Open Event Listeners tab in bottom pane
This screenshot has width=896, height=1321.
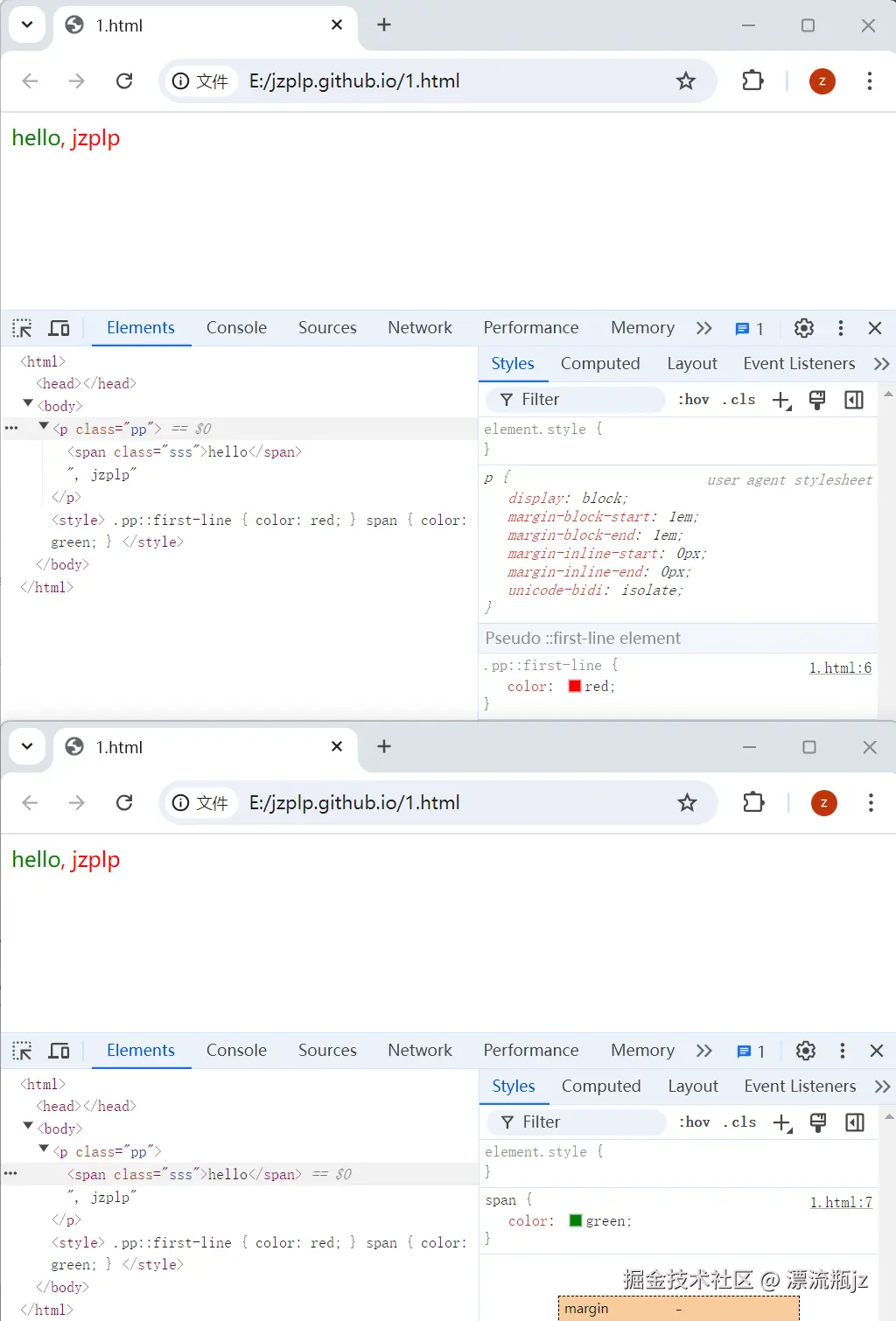(x=801, y=1087)
